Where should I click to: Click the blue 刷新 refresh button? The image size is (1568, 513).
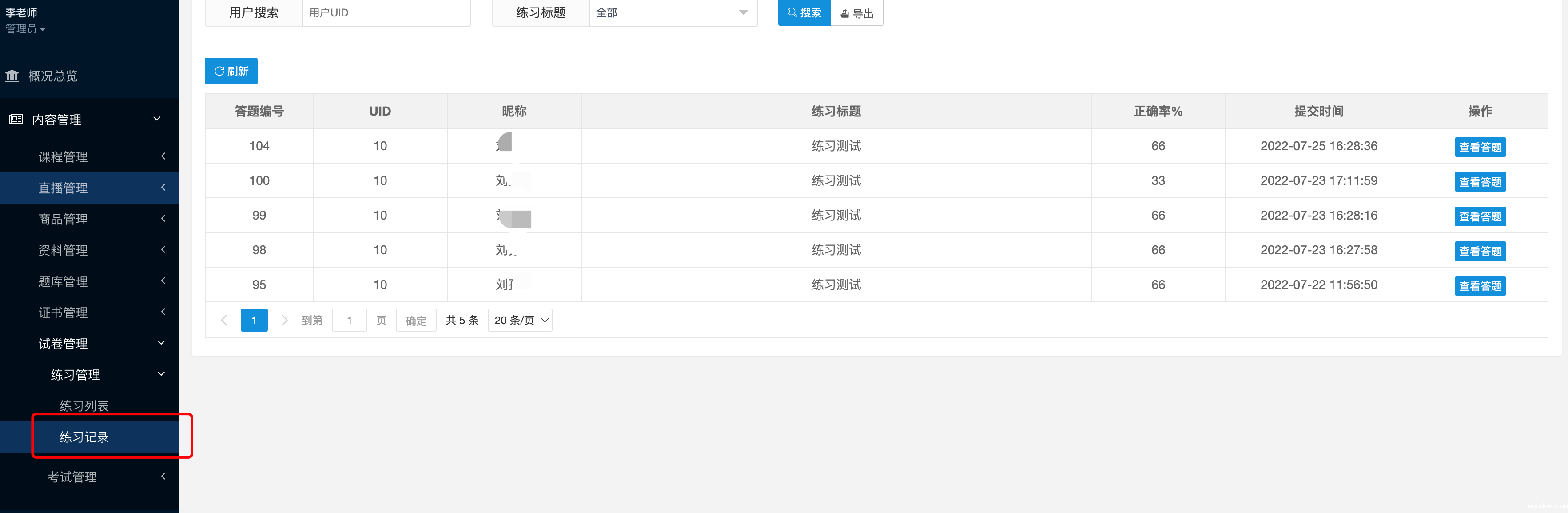[231, 71]
